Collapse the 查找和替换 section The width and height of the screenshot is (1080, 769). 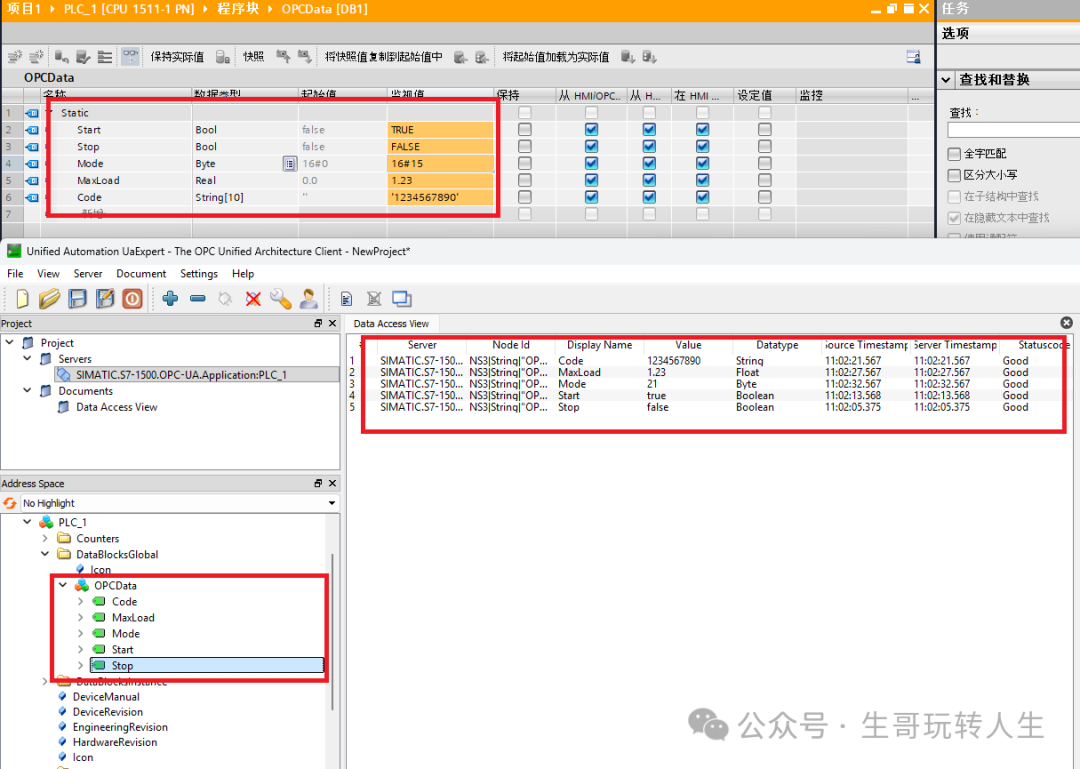tap(946, 79)
